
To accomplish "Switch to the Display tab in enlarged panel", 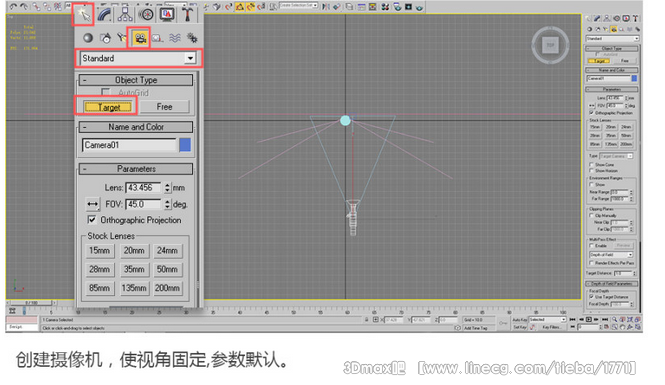I will point(167,15).
